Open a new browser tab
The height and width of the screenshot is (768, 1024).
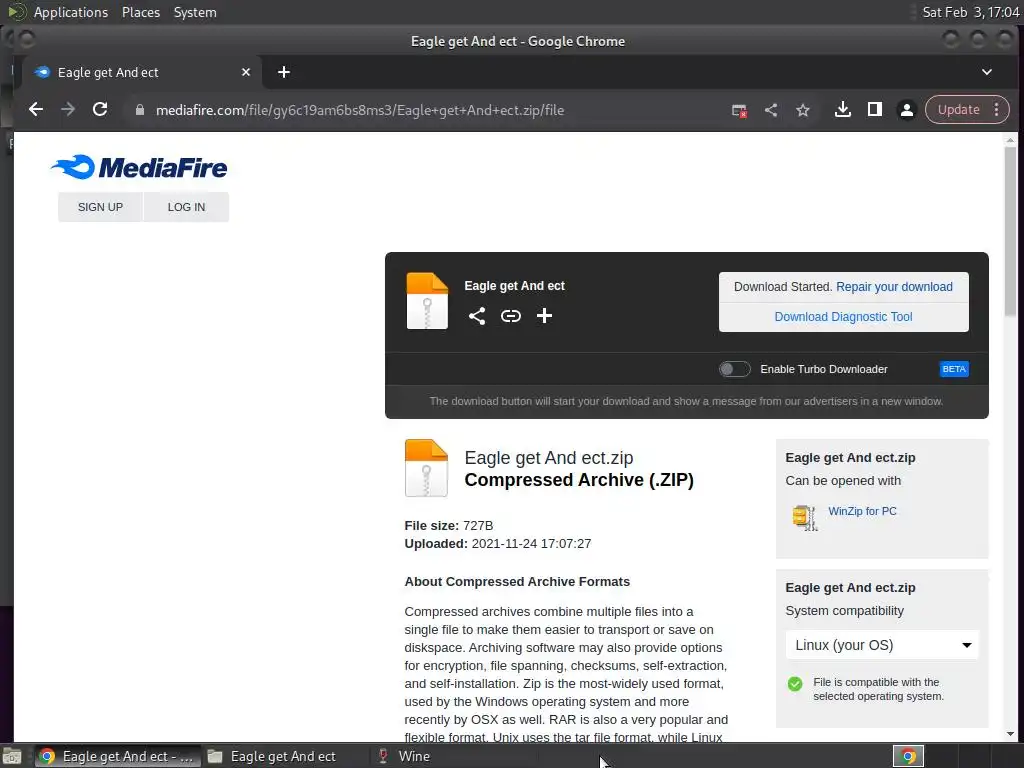(283, 72)
